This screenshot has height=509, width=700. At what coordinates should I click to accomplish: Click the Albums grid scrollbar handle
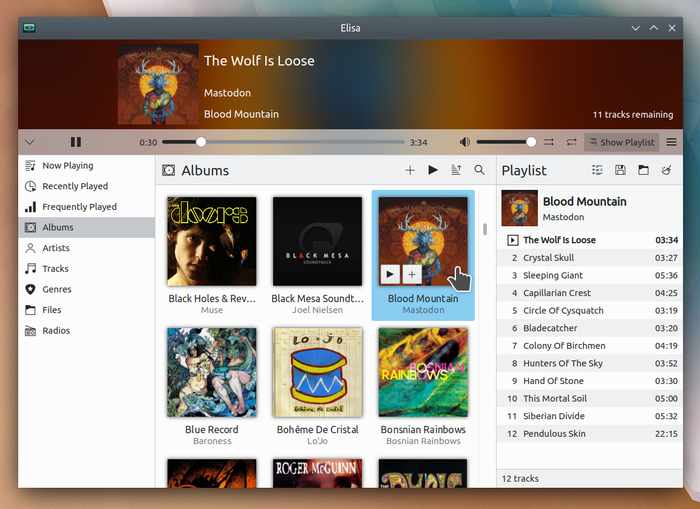point(485,229)
